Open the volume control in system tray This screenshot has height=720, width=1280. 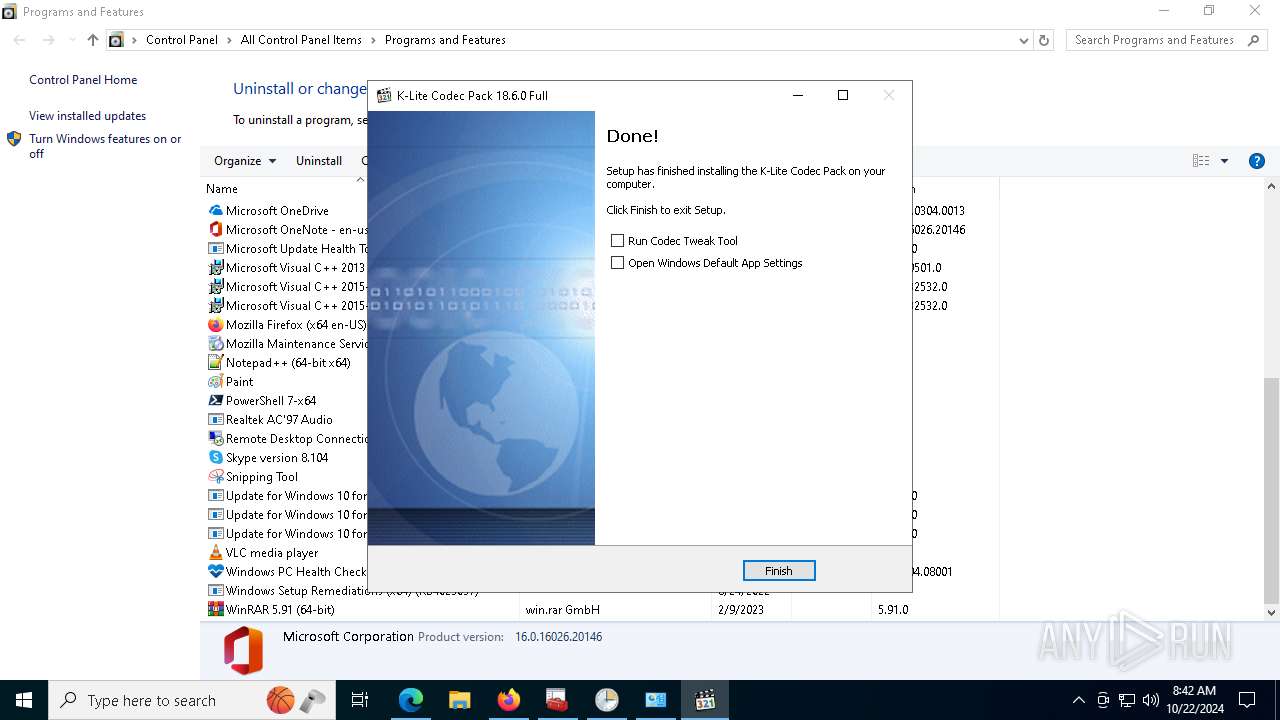pyautogui.click(x=1150, y=700)
